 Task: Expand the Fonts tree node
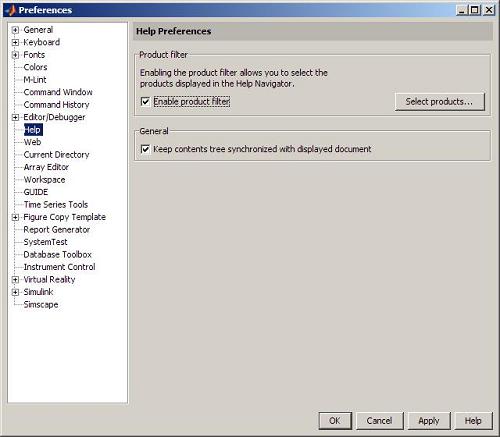click(x=15, y=55)
